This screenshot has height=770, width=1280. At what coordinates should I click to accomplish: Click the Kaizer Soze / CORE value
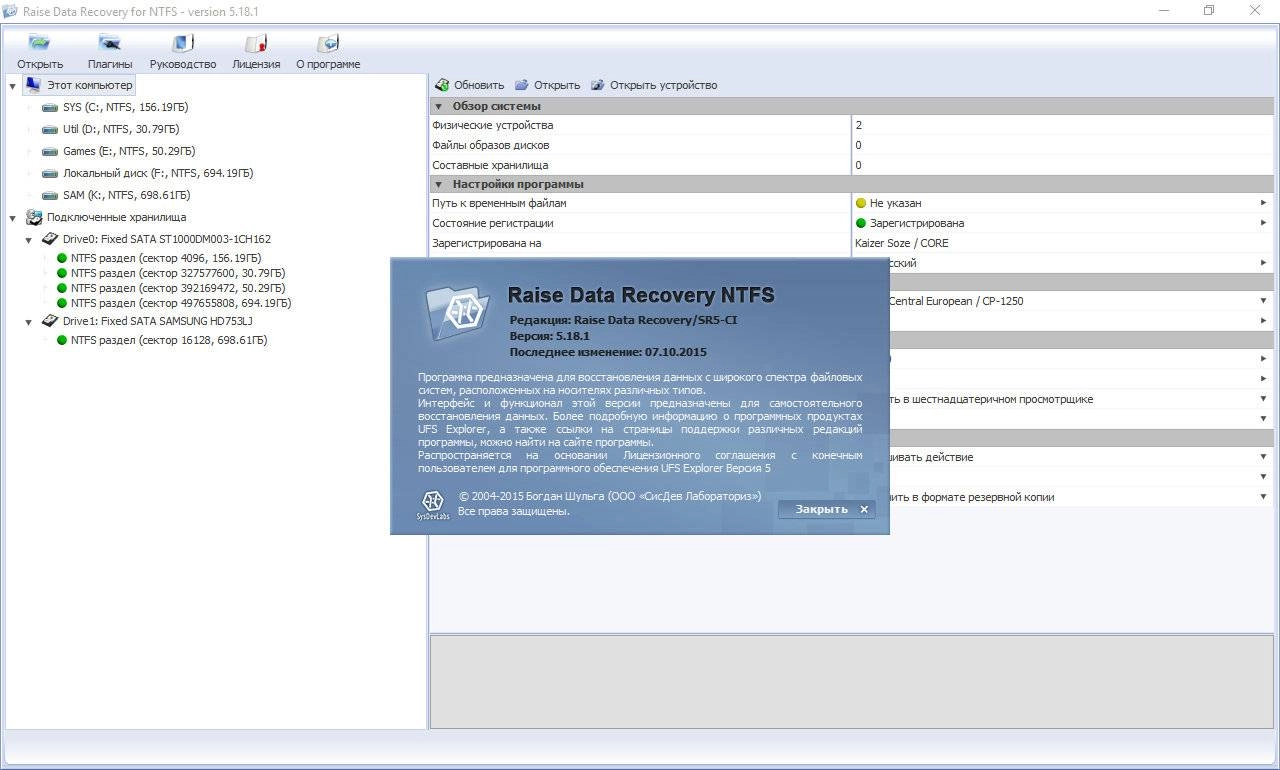pyautogui.click(x=902, y=243)
